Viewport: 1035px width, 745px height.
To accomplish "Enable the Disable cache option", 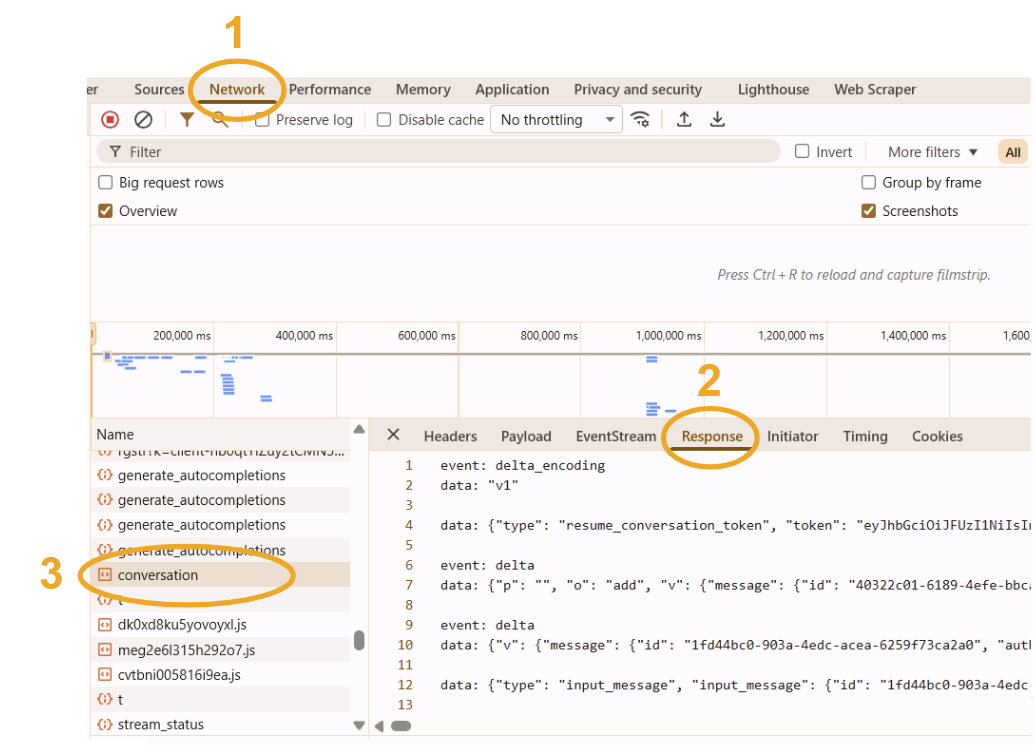I will click(x=384, y=119).
